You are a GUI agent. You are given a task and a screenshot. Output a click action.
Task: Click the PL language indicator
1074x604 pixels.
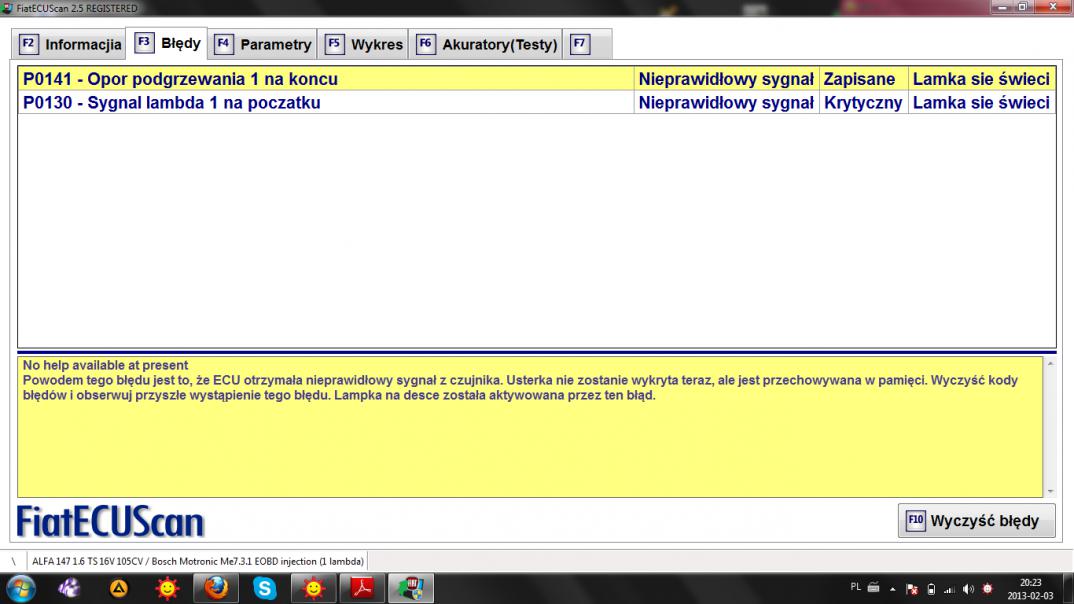point(856,587)
